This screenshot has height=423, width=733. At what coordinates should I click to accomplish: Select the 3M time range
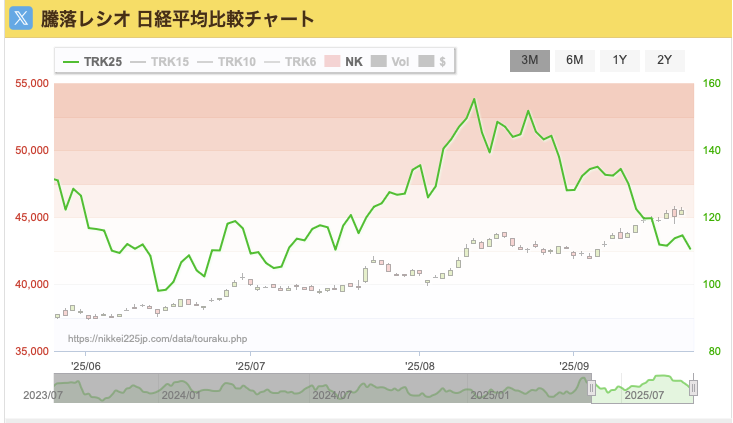(529, 60)
